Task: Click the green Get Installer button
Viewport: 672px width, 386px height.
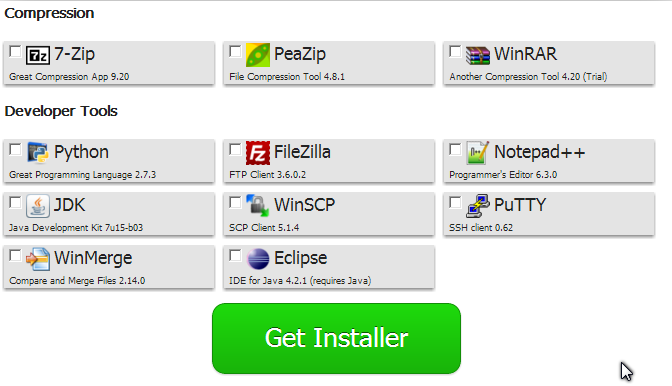Action: click(x=336, y=338)
